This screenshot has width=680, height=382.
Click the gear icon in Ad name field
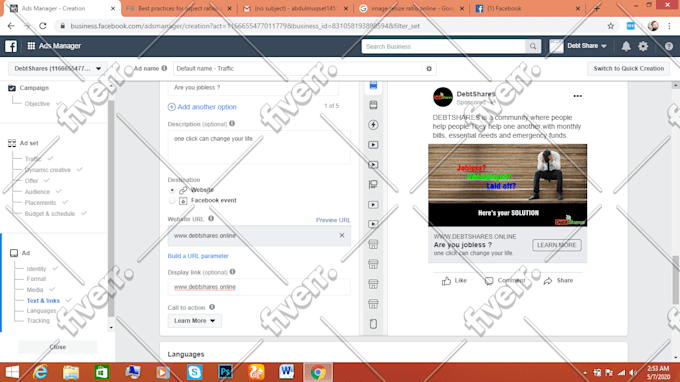coord(429,69)
